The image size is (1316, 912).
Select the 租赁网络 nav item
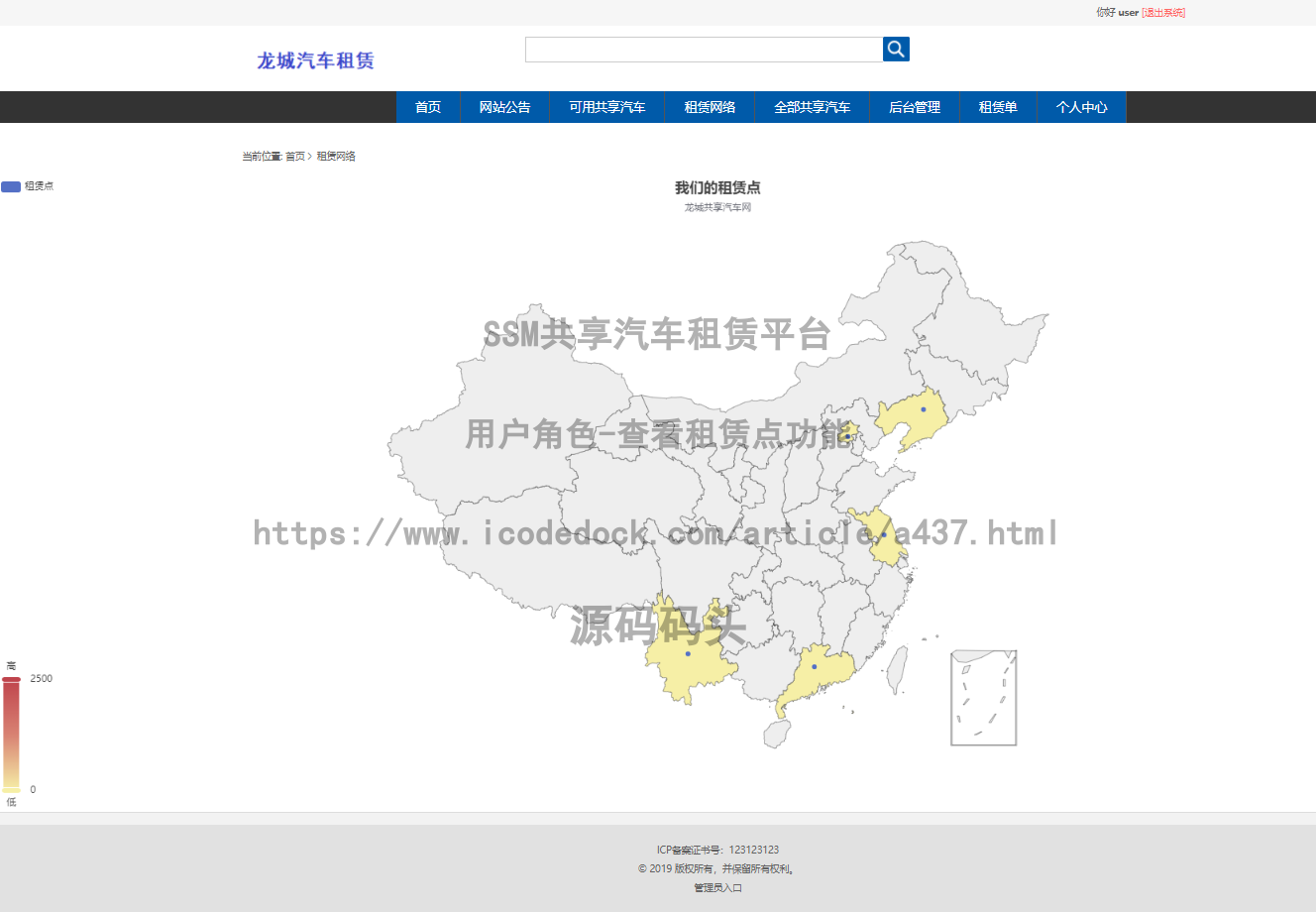[710, 107]
